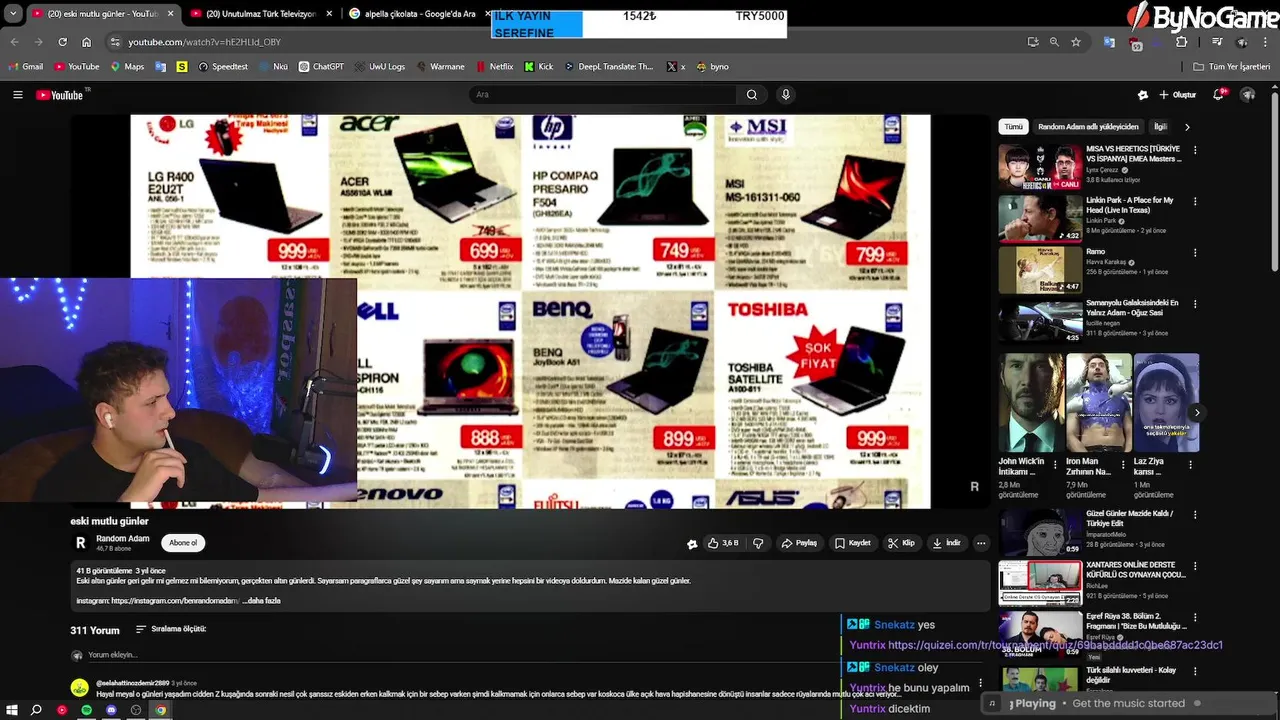Open Chrome tab search dropdown arrow
1280x720 pixels.
[12, 14]
